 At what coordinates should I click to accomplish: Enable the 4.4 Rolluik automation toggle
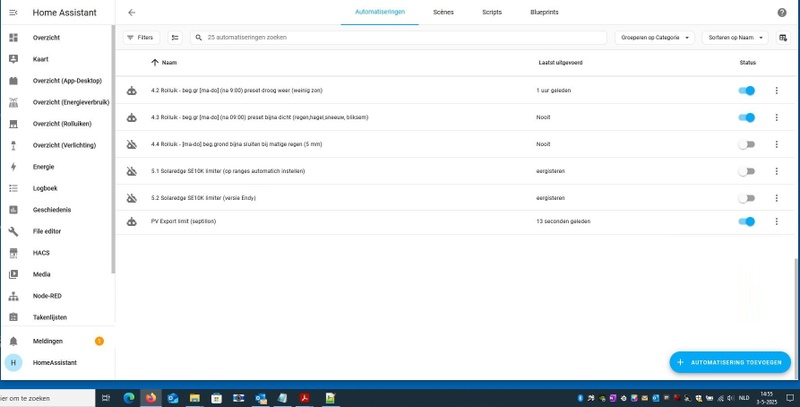coord(746,144)
